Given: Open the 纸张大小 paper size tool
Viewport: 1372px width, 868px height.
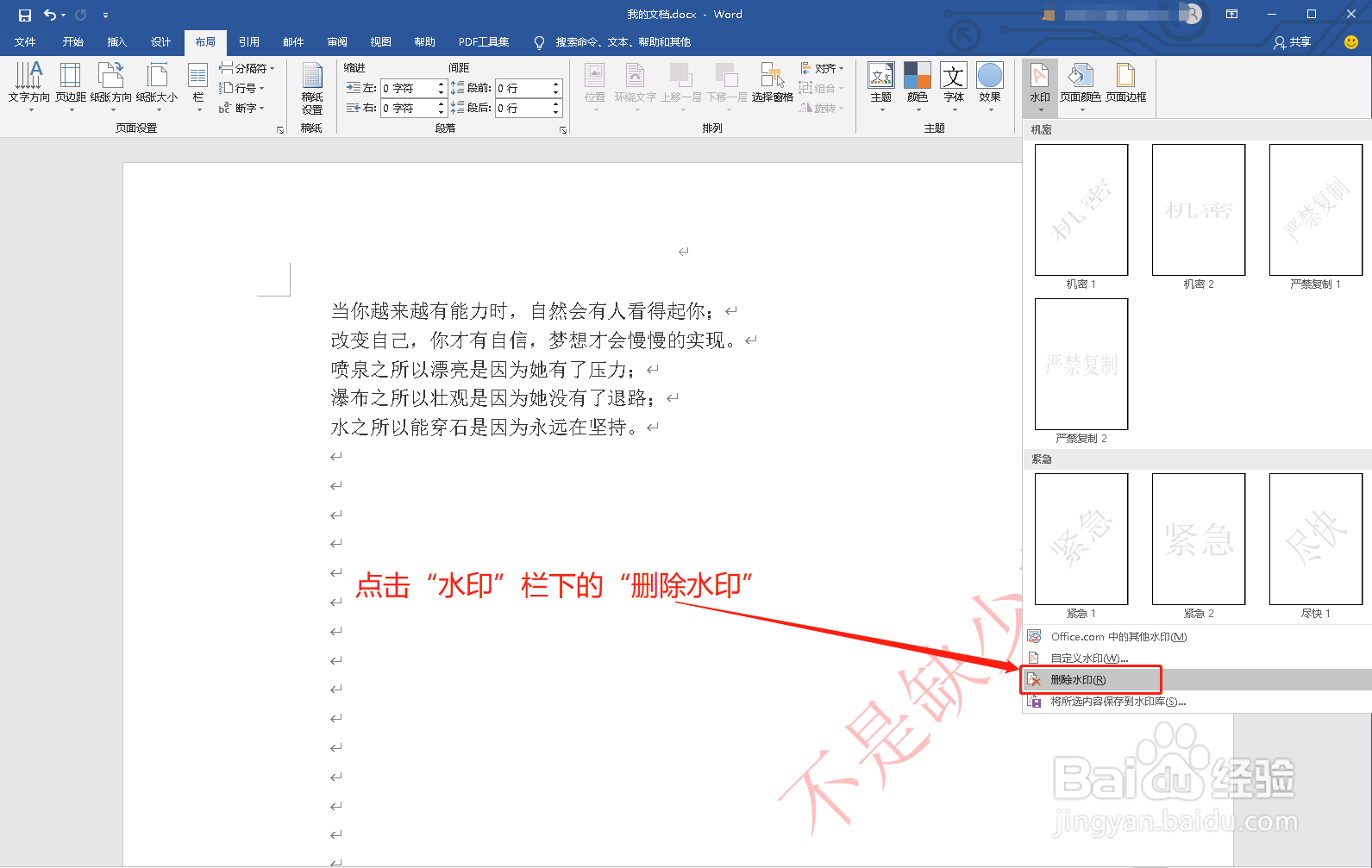Looking at the screenshot, I should tap(157, 87).
